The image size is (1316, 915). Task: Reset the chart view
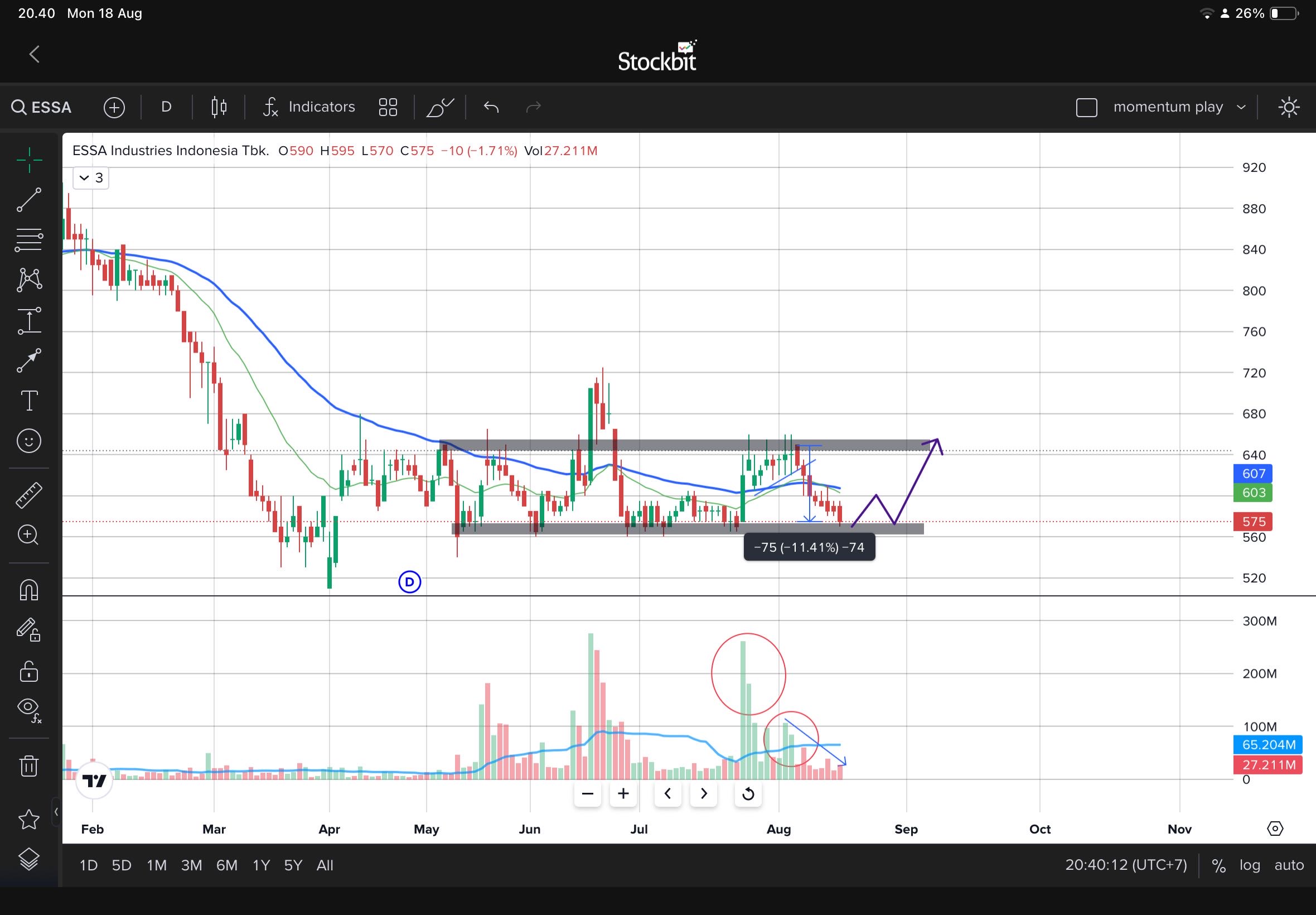tap(748, 794)
